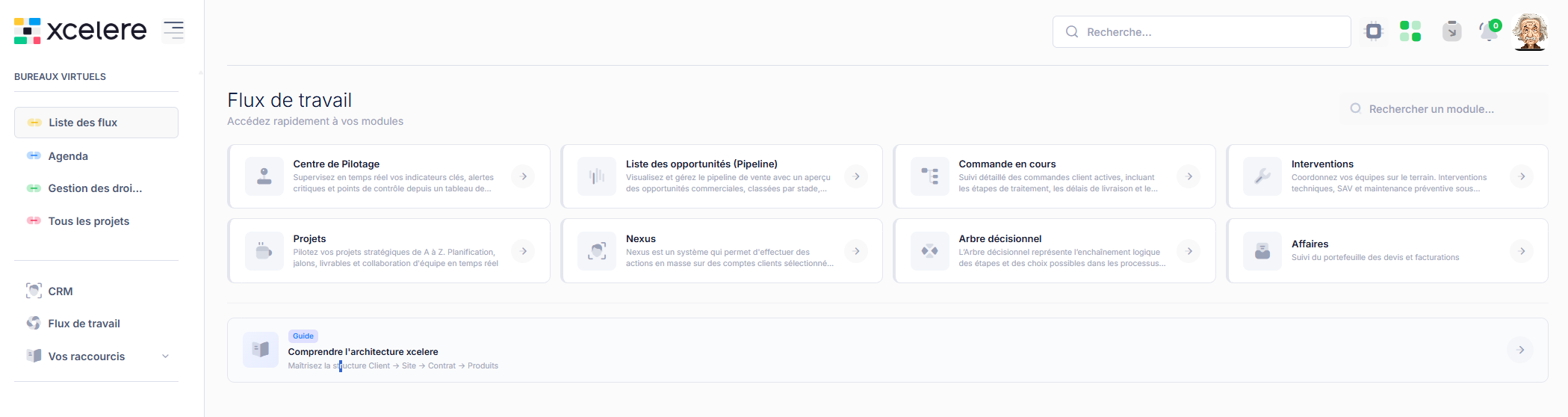Click the Arbre décisionnel module icon
Viewport: 1568px width, 417px height.
tap(929, 251)
